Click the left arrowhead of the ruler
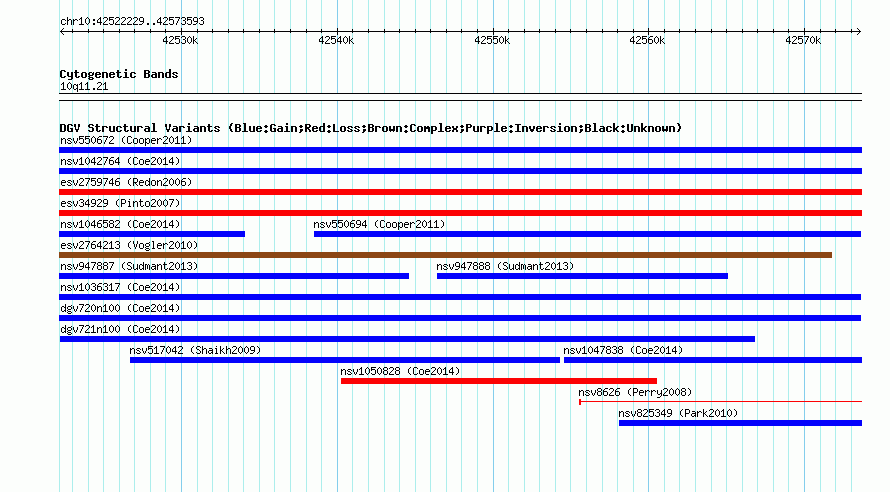The image size is (890, 492). [62, 31]
